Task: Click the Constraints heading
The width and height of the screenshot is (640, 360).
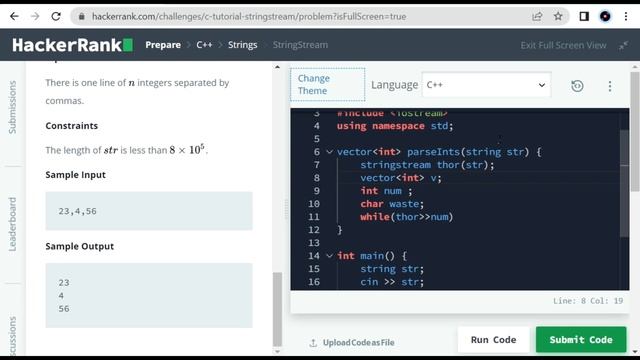Action: [71, 126]
